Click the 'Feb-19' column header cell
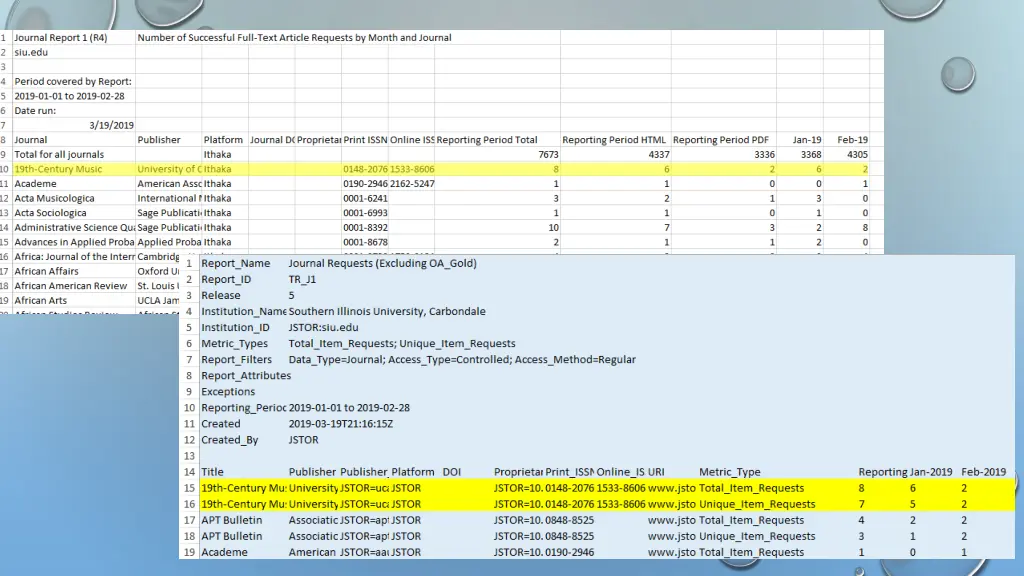This screenshot has height=576, width=1024. [x=853, y=140]
